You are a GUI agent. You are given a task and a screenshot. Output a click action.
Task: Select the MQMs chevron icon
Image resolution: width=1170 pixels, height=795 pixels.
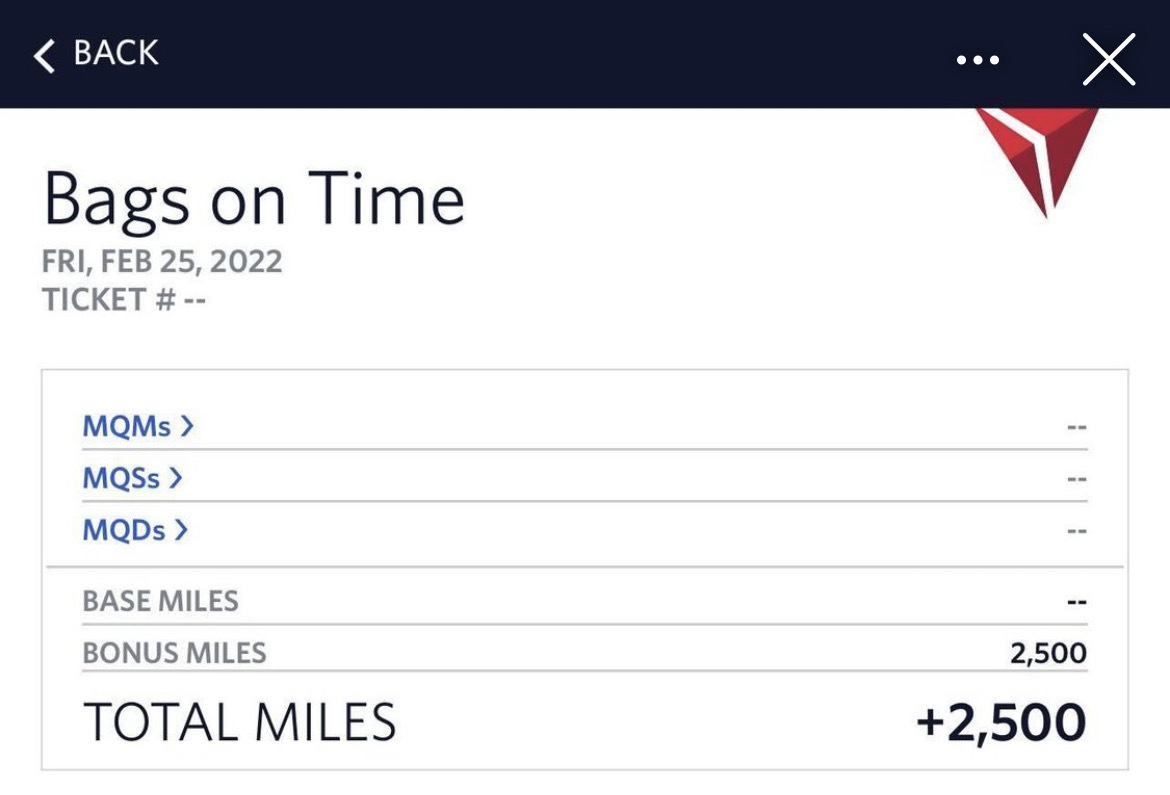click(188, 425)
